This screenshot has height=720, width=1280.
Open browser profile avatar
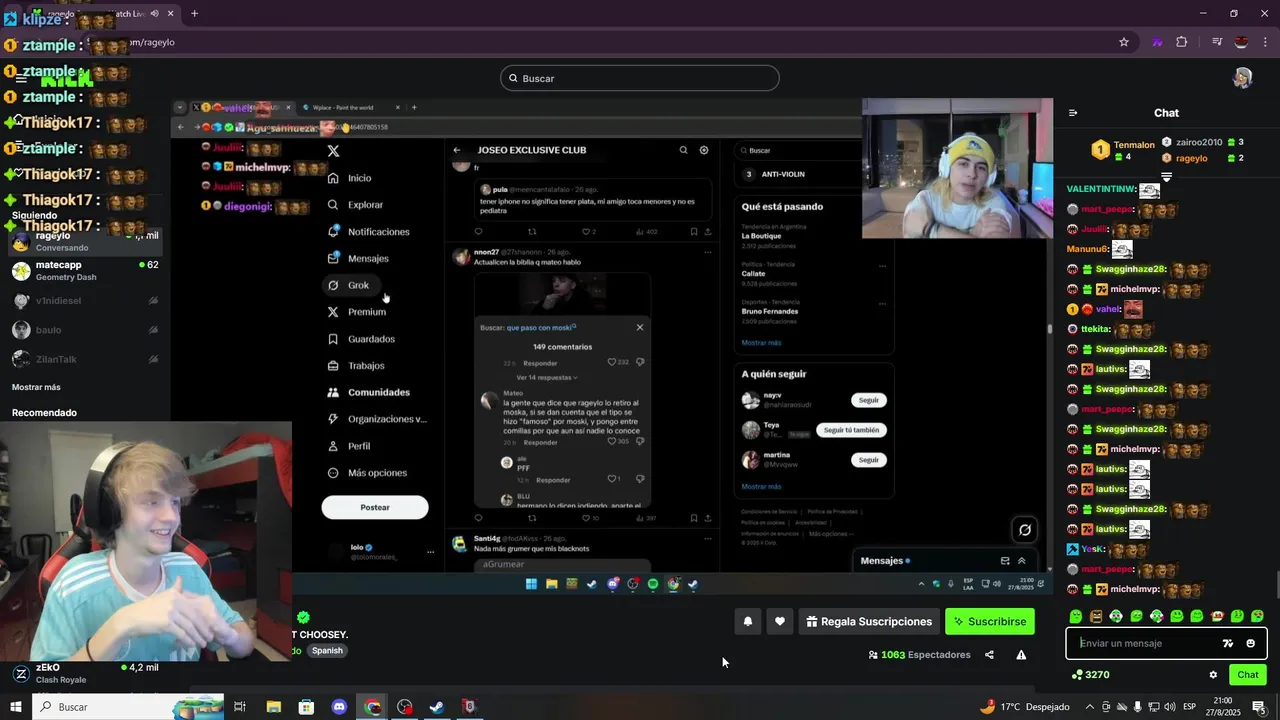tap(1241, 42)
